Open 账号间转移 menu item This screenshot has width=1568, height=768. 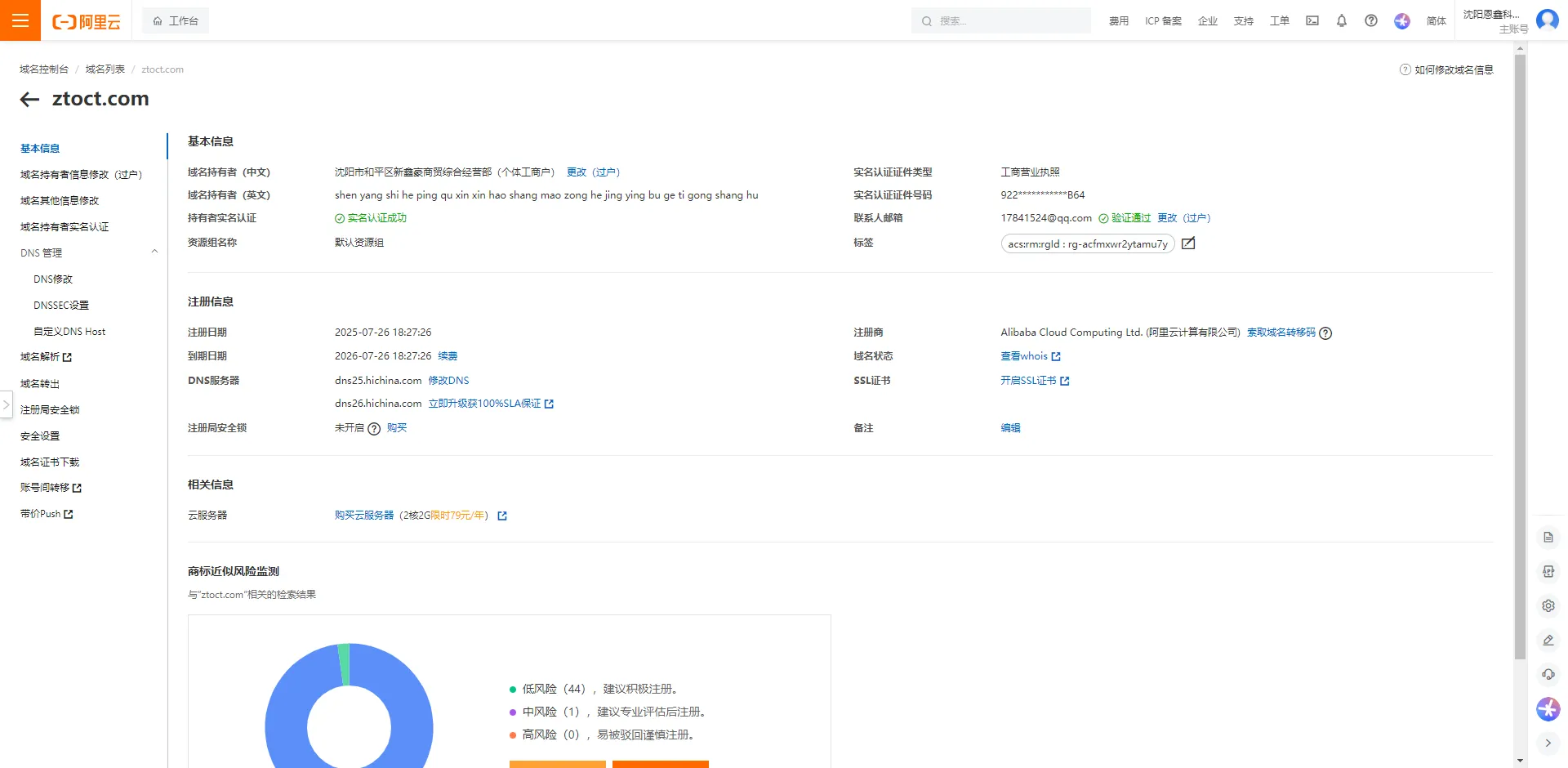tap(51, 488)
